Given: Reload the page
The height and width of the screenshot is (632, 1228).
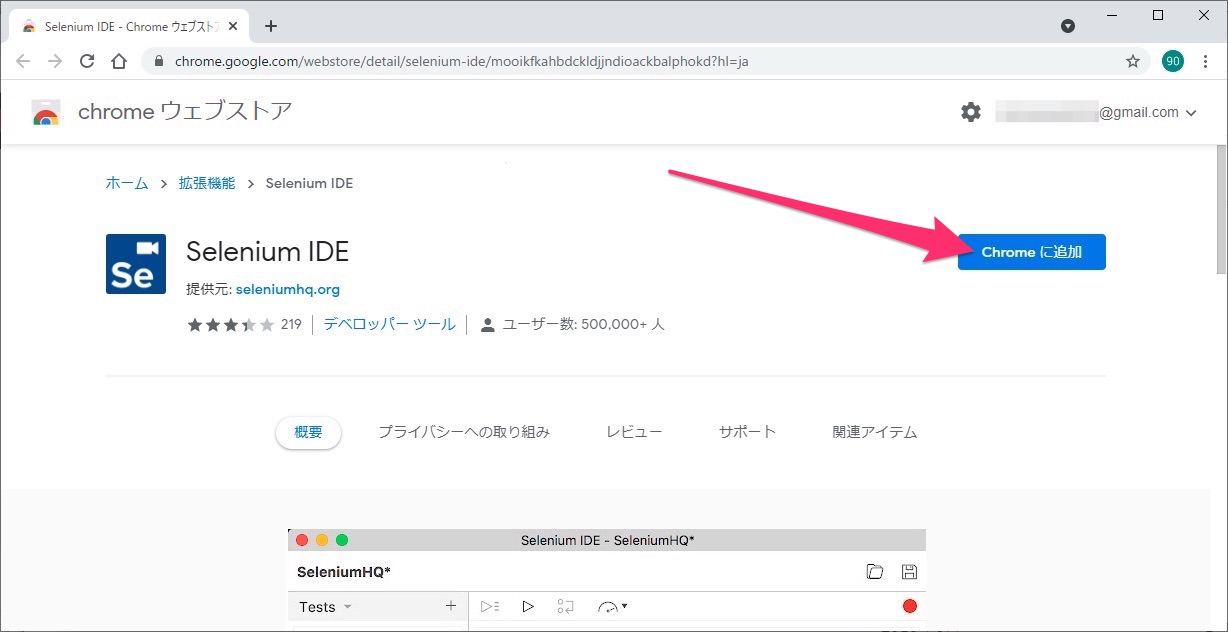Looking at the screenshot, I should pos(87,61).
